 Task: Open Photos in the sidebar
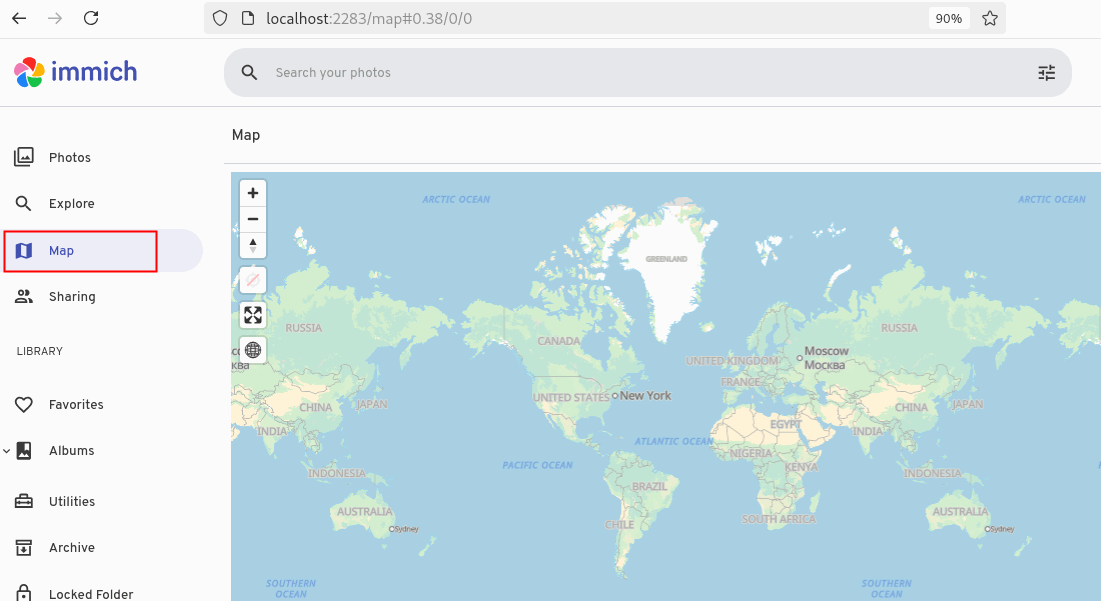[70, 158]
